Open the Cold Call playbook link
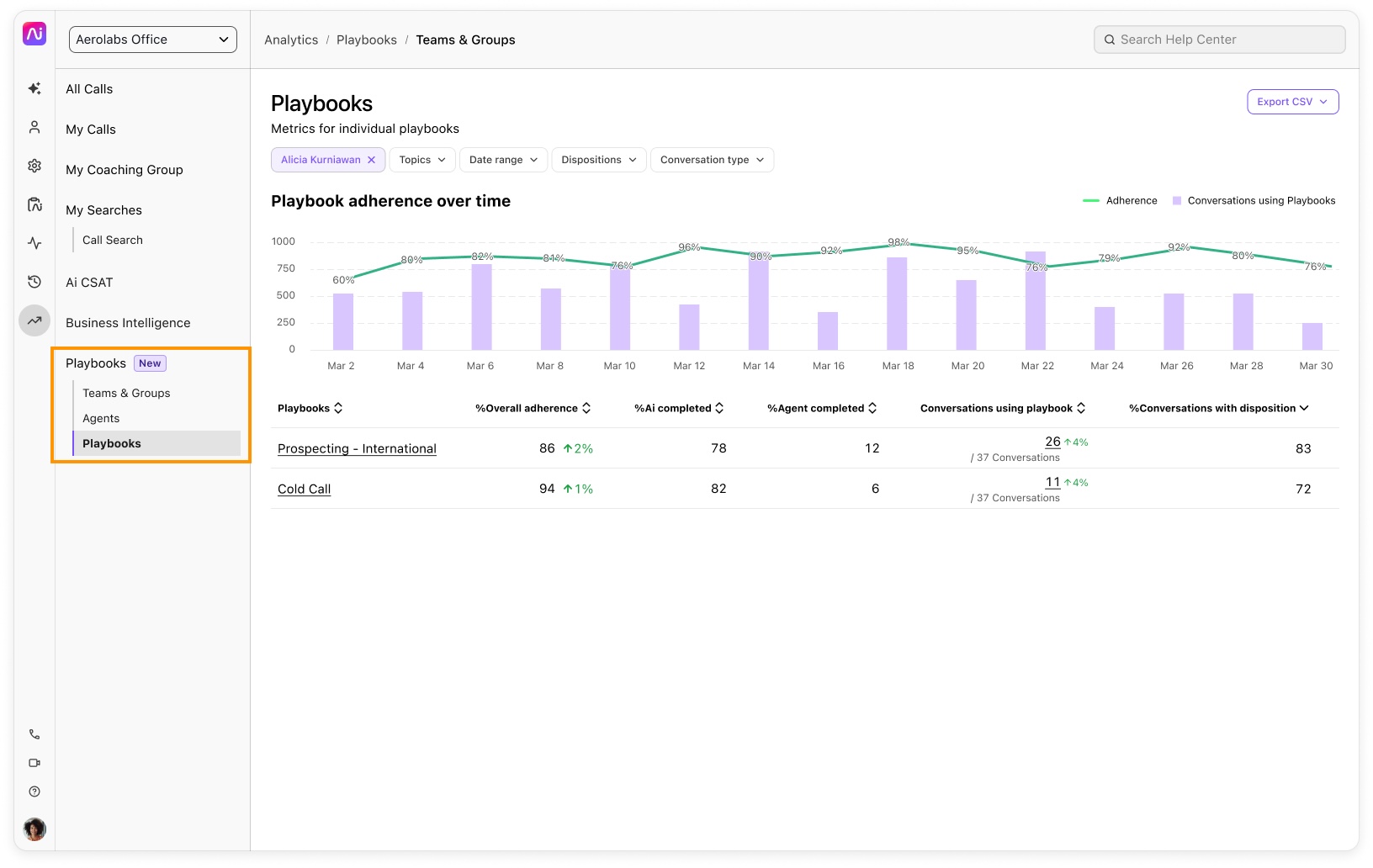 pos(304,489)
